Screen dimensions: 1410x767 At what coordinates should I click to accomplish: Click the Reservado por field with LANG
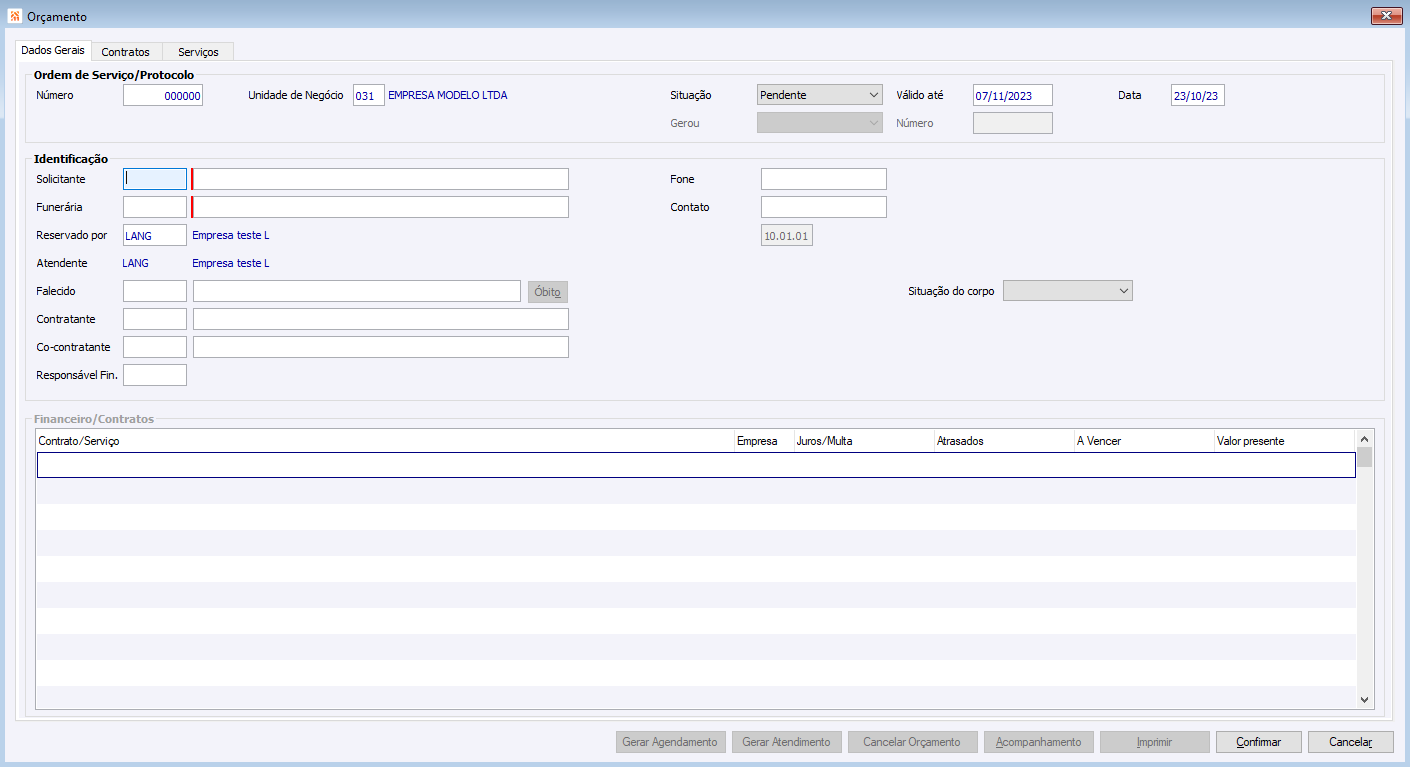click(155, 235)
